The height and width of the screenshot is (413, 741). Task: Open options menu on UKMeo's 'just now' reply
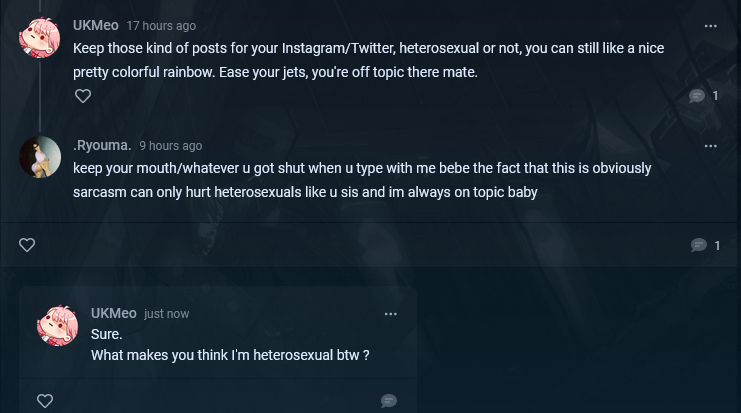coord(391,314)
